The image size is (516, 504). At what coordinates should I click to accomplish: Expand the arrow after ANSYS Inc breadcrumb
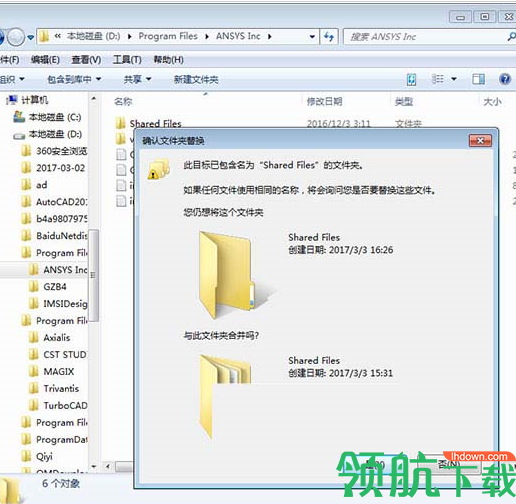[x=269, y=36]
